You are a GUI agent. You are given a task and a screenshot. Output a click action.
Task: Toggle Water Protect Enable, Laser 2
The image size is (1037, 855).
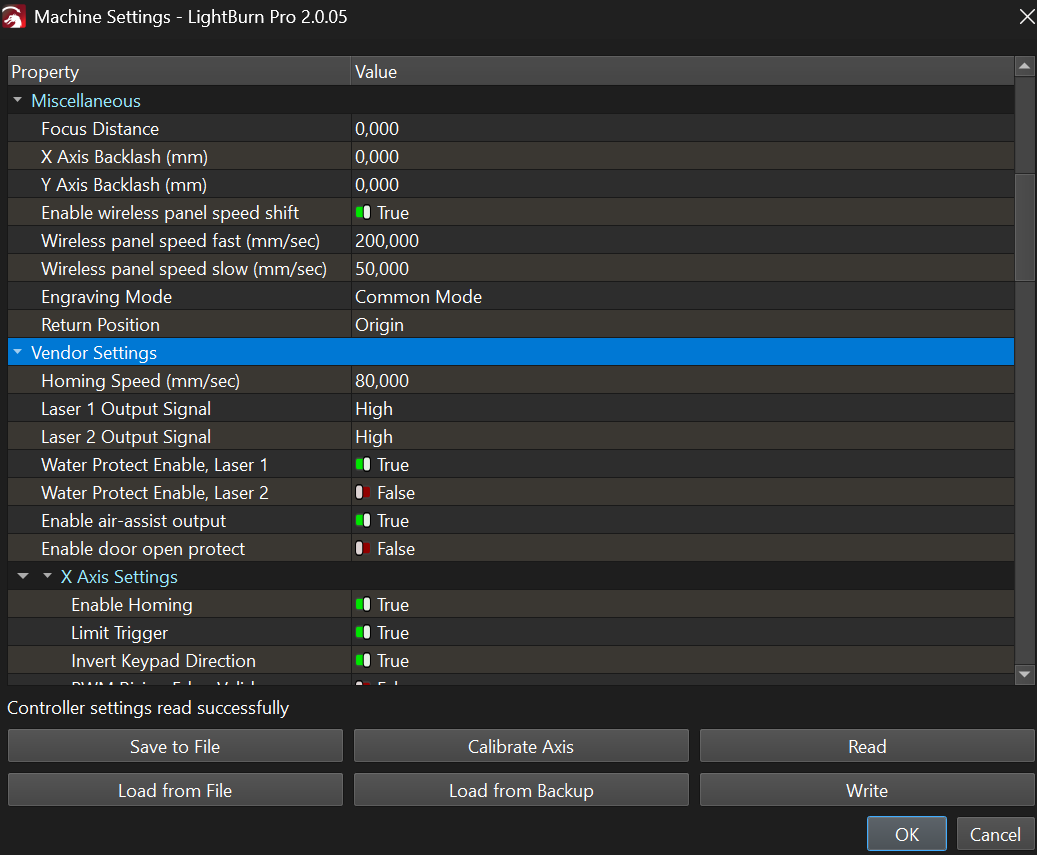pyautogui.click(x=363, y=493)
